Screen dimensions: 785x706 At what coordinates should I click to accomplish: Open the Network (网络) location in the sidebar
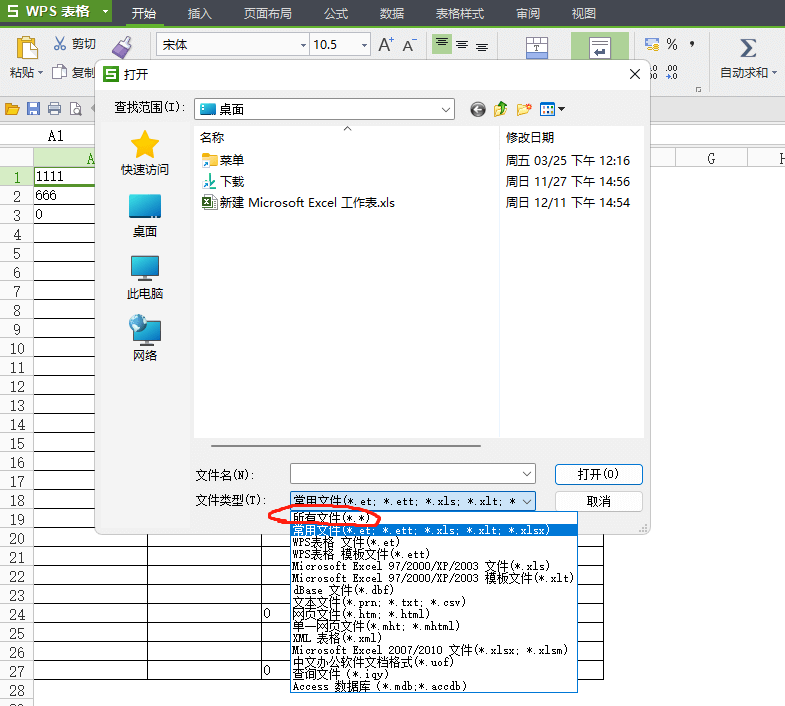point(145,339)
